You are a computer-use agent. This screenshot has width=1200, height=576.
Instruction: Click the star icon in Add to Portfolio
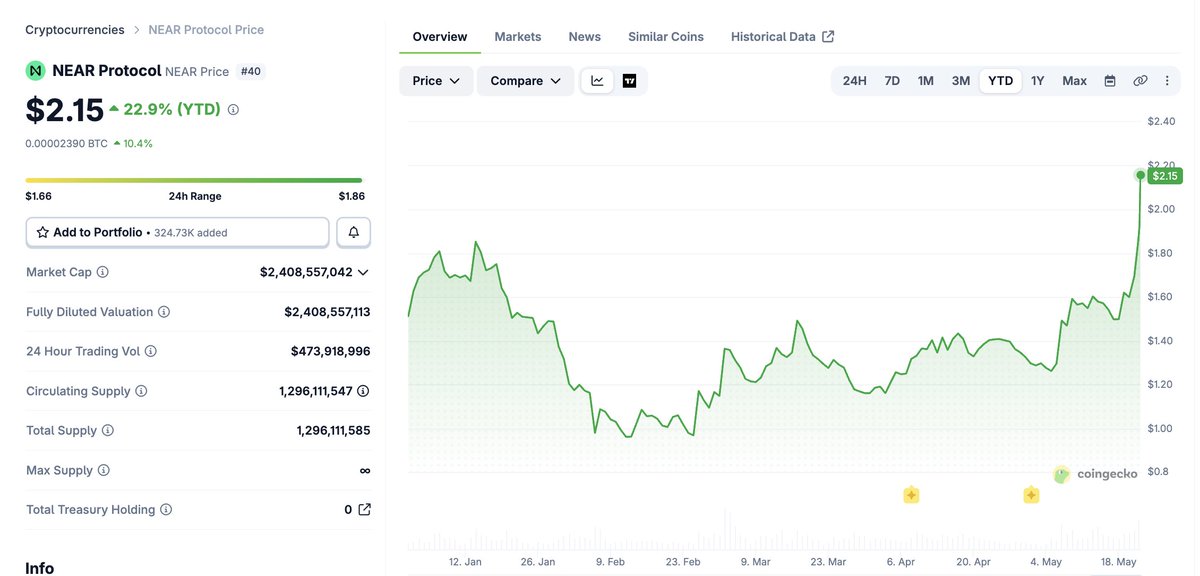(x=43, y=232)
